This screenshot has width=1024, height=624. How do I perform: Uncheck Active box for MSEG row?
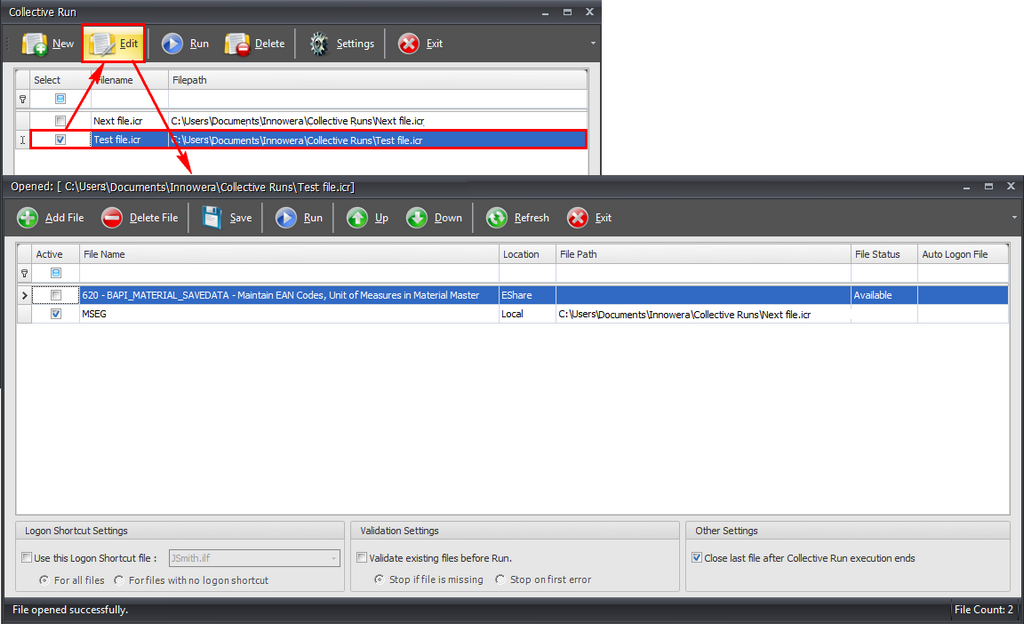pyautogui.click(x=56, y=314)
